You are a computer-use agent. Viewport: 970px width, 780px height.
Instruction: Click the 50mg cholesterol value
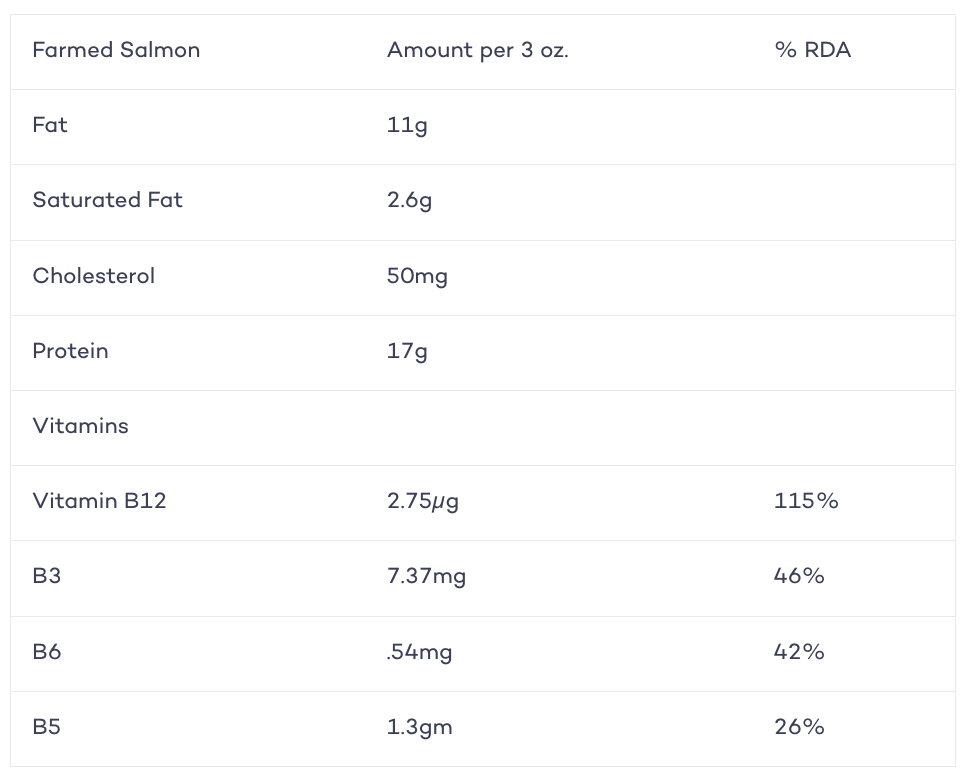417,276
